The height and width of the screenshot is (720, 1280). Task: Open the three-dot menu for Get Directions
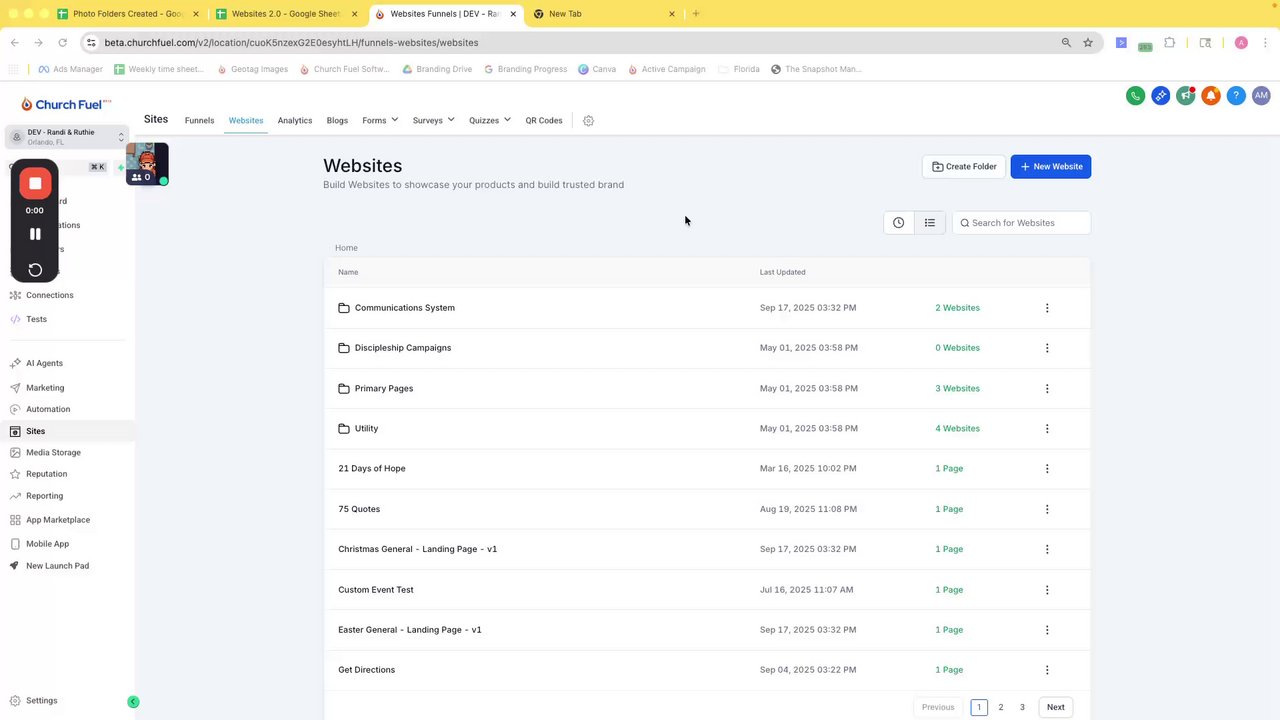pyautogui.click(x=1047, y=670)
